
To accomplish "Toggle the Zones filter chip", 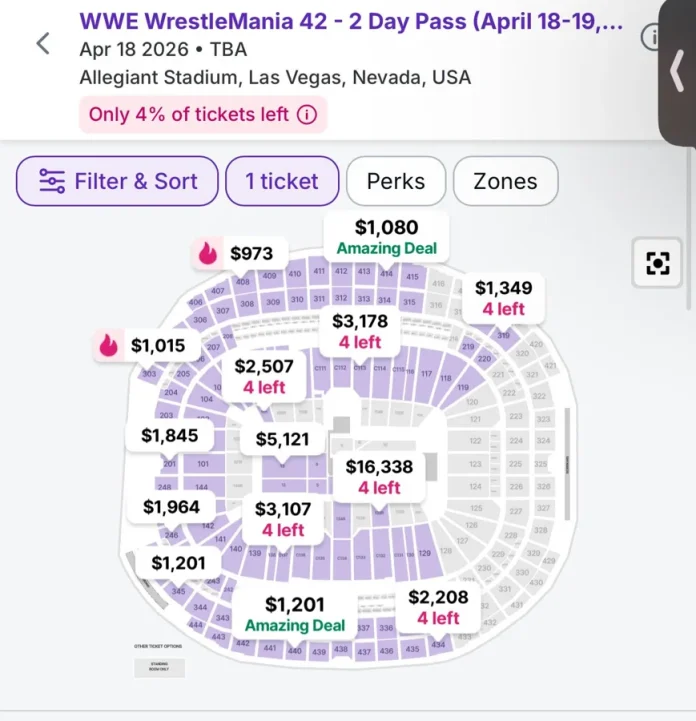I will coord(505,181).
